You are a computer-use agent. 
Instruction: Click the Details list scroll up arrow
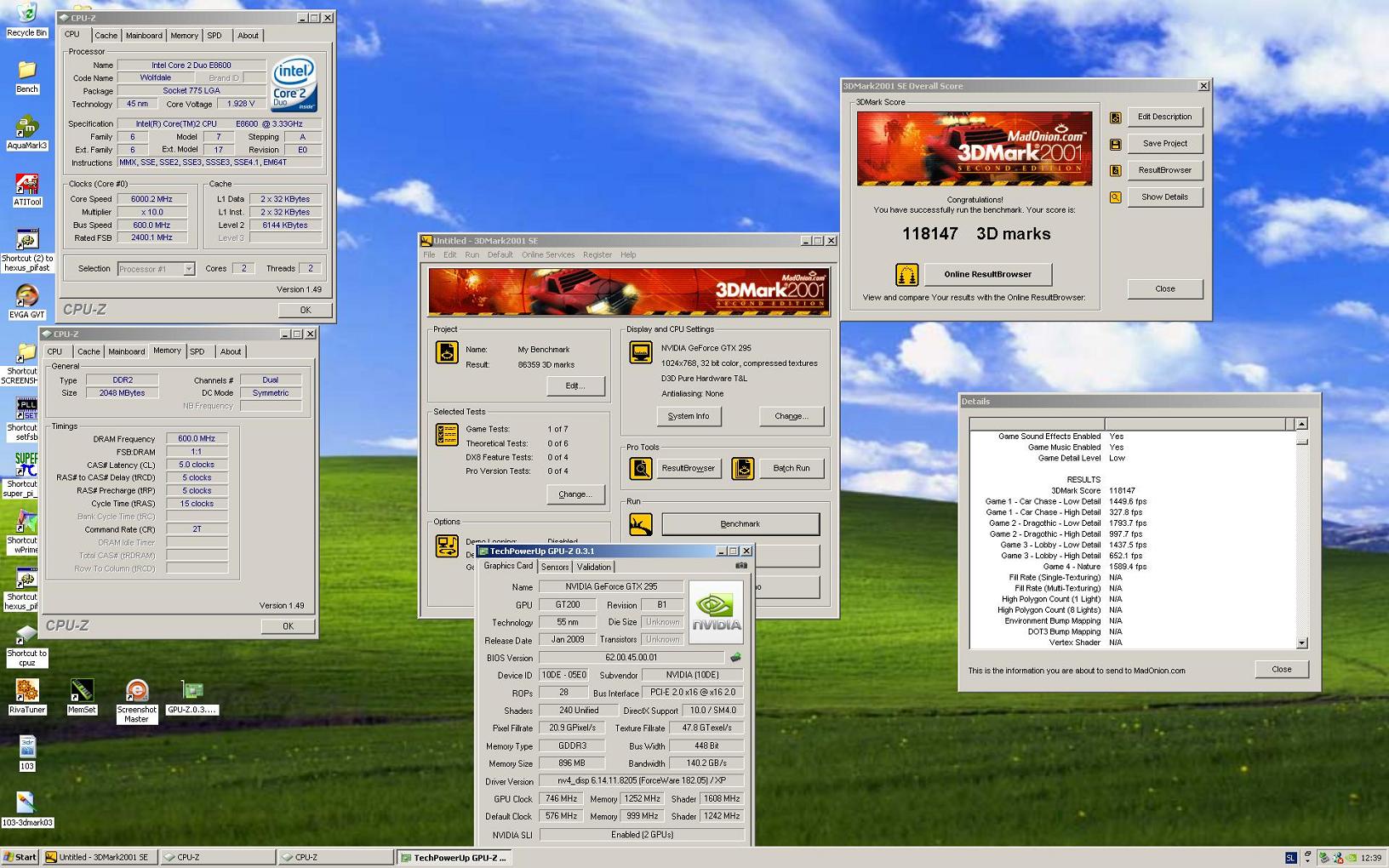(1301, 423)
